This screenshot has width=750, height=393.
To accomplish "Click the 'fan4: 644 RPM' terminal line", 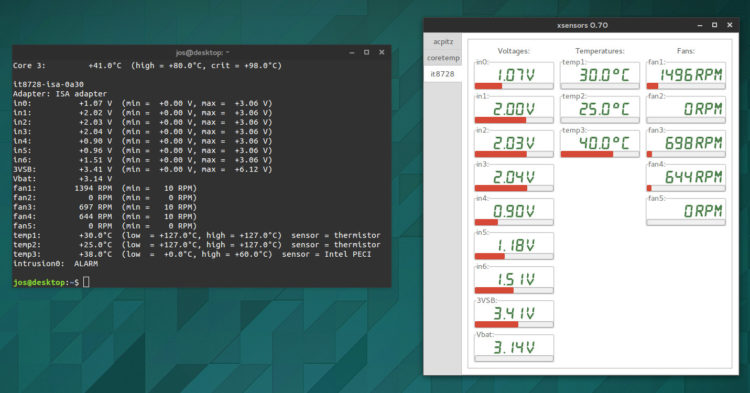I will click(x=105, y=217).
